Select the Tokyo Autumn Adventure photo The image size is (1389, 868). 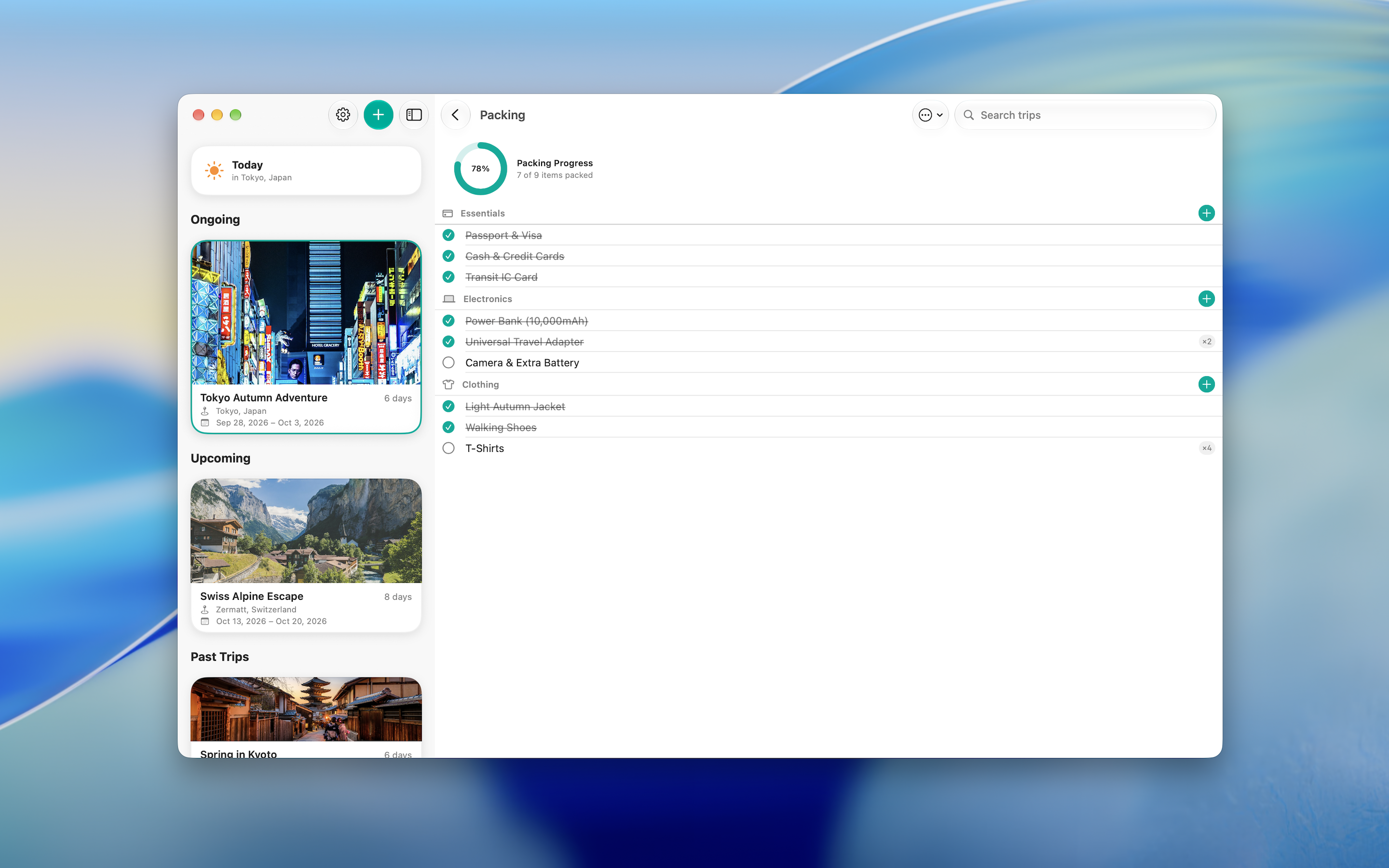pyautogui.click(x=306, y=313)
